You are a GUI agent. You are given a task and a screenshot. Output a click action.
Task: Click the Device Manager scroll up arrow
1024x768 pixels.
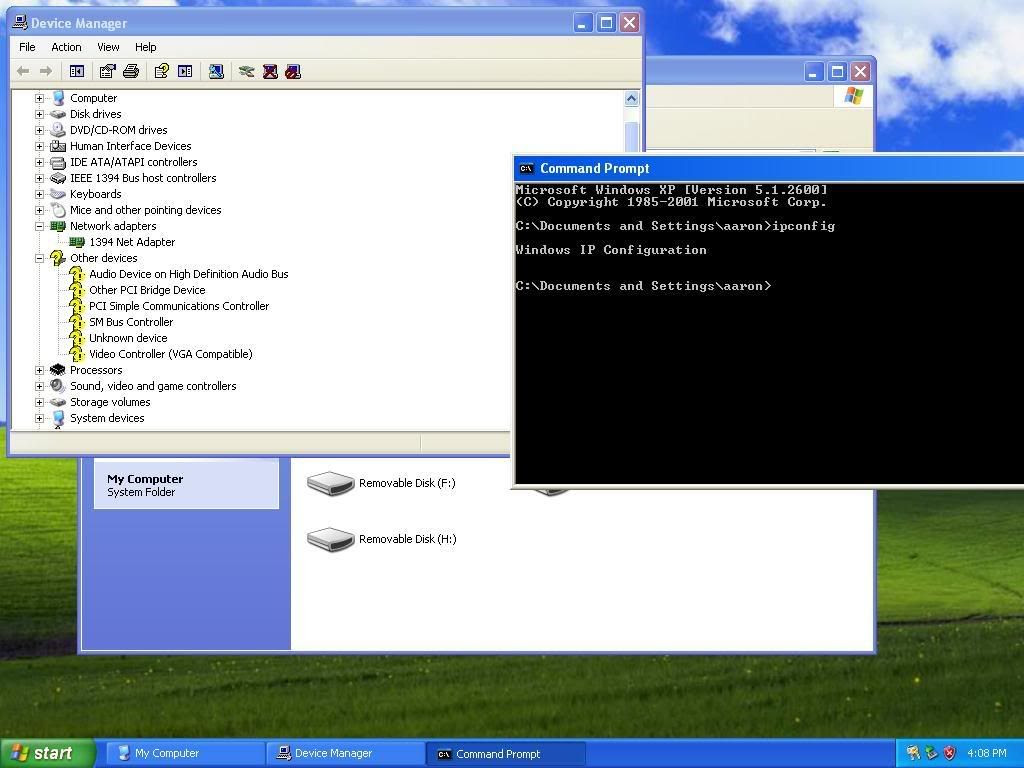tap(631, 99)
